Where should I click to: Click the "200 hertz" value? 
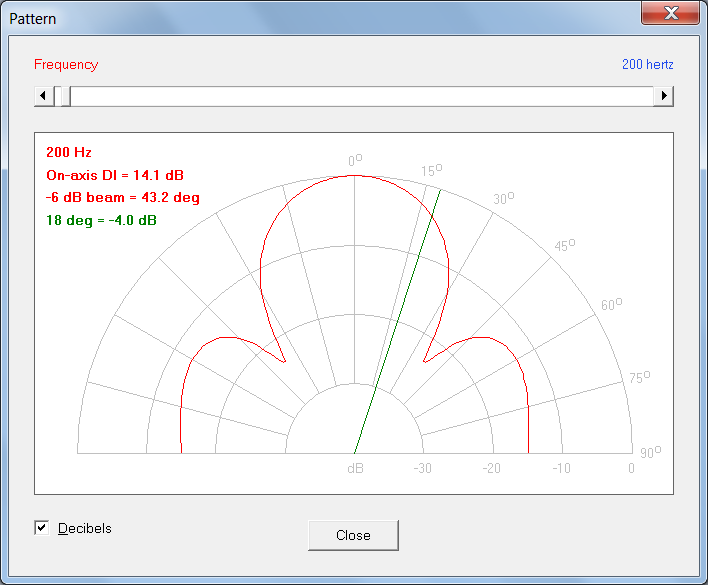[647, 65]
